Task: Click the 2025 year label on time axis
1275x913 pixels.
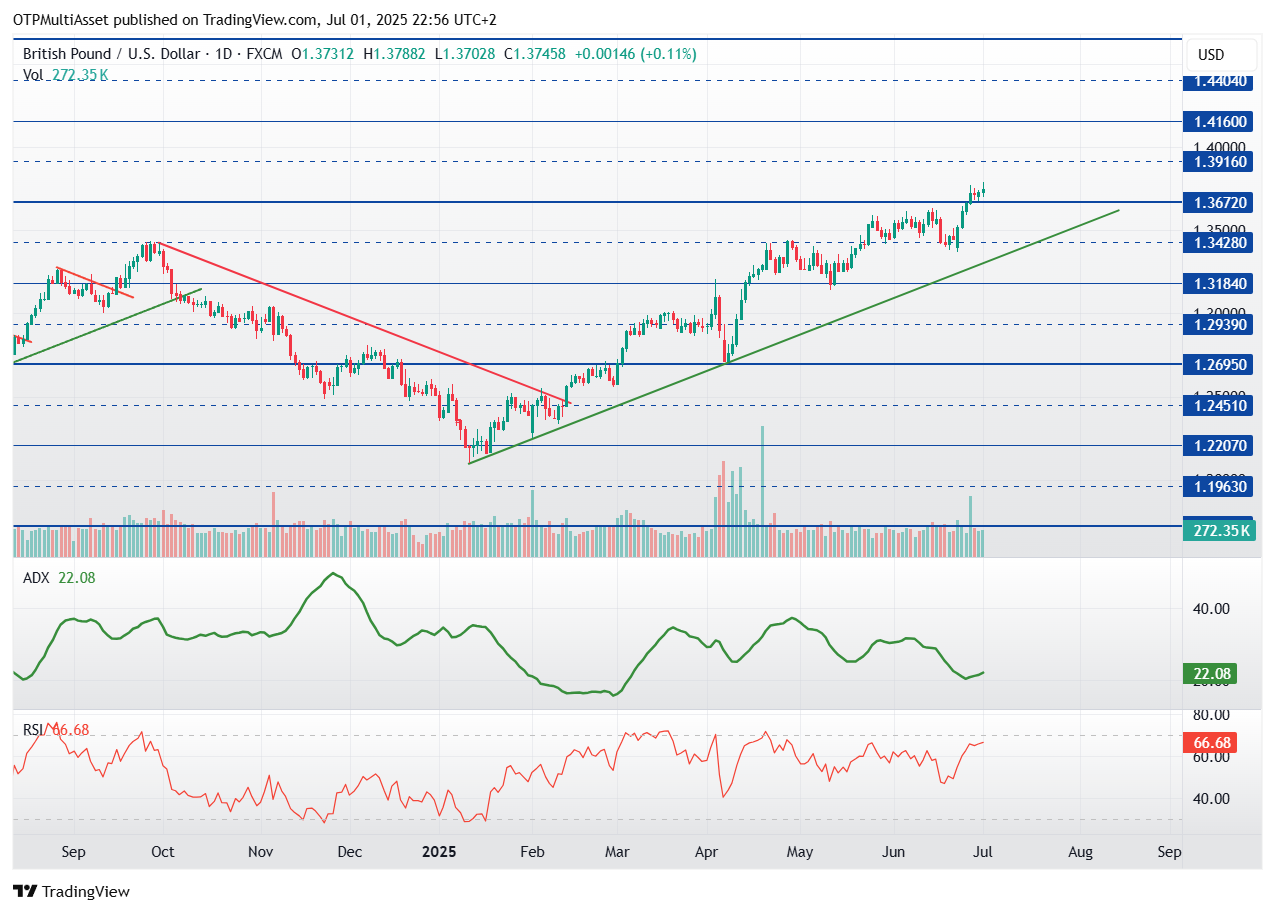Action: [x=439, y=853]
